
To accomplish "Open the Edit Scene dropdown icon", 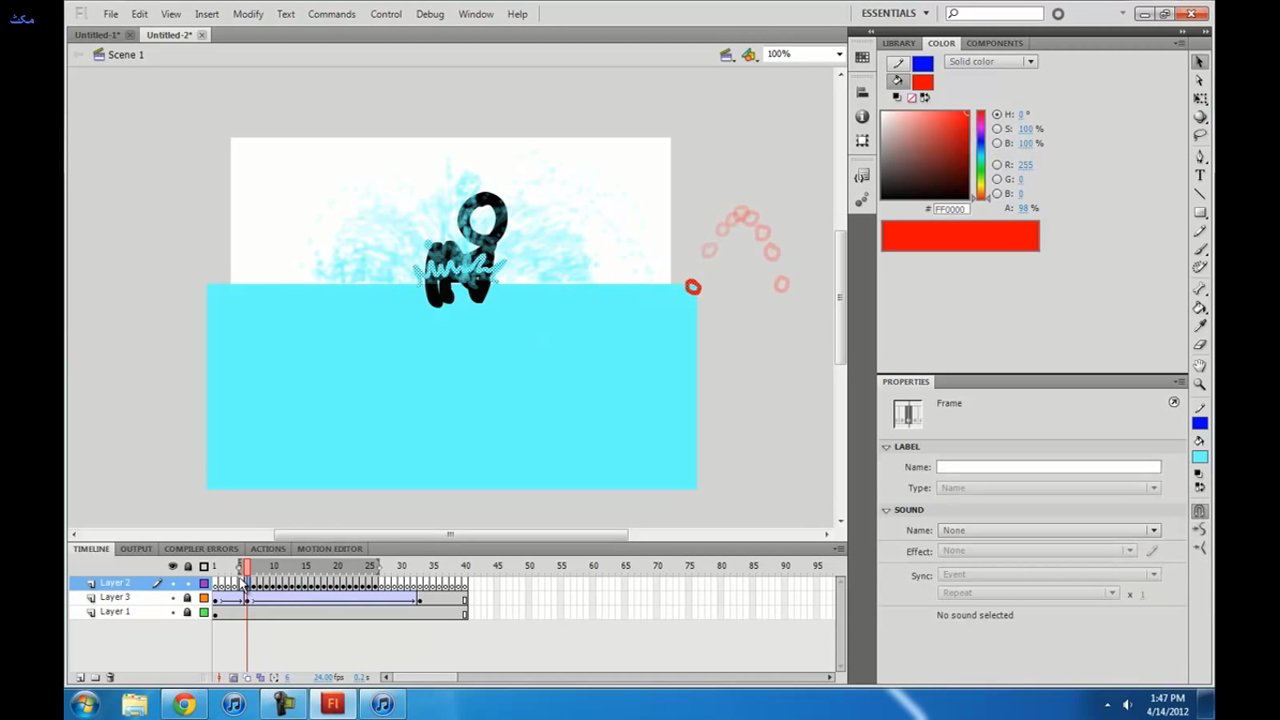I will tap(727, 55).
